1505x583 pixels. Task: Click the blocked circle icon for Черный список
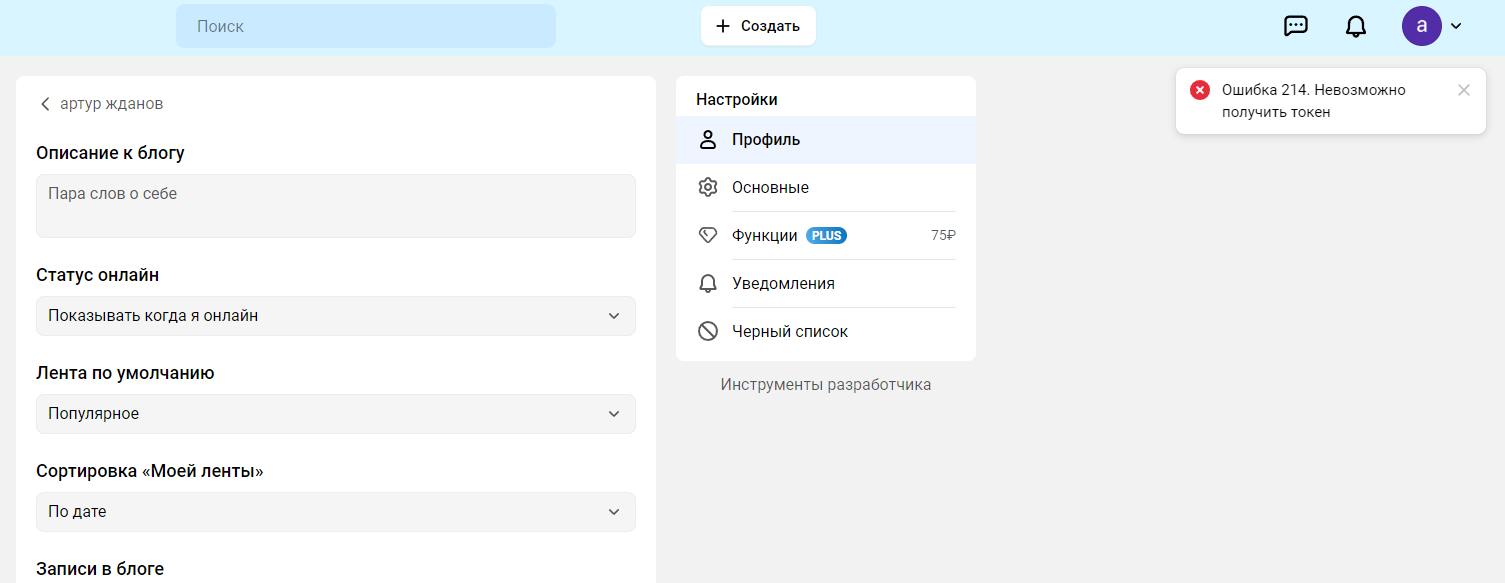[708, 331]
